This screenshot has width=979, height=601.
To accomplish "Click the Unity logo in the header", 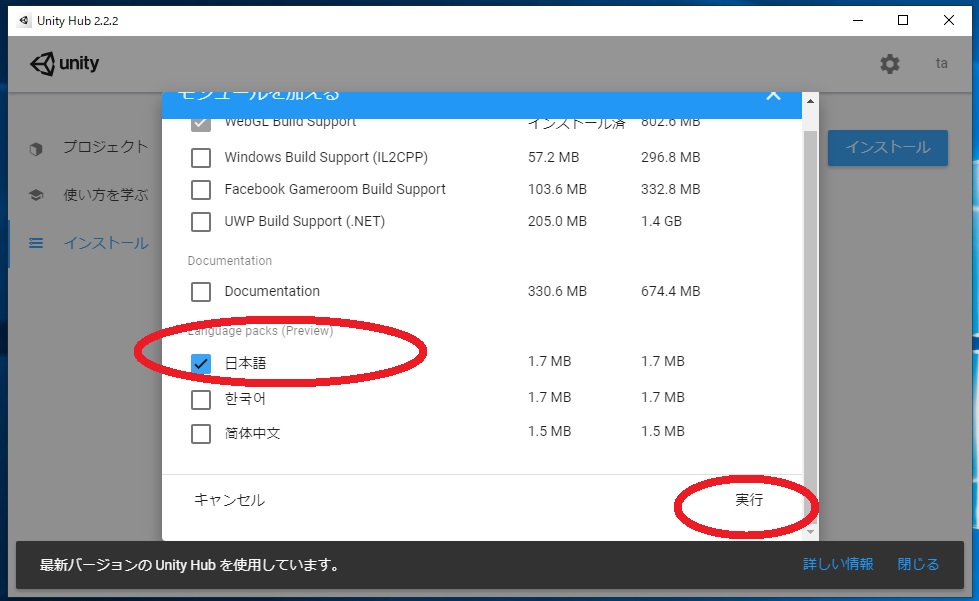I will click(x=64, y=64).
